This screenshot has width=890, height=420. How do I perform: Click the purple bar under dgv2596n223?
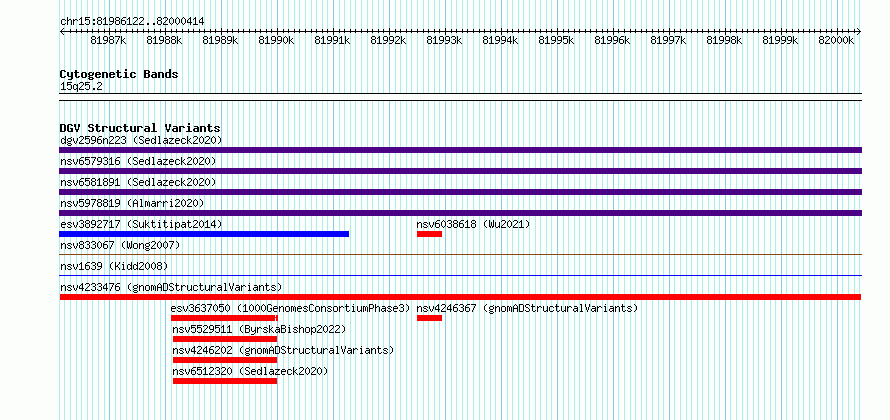[460, 150]
